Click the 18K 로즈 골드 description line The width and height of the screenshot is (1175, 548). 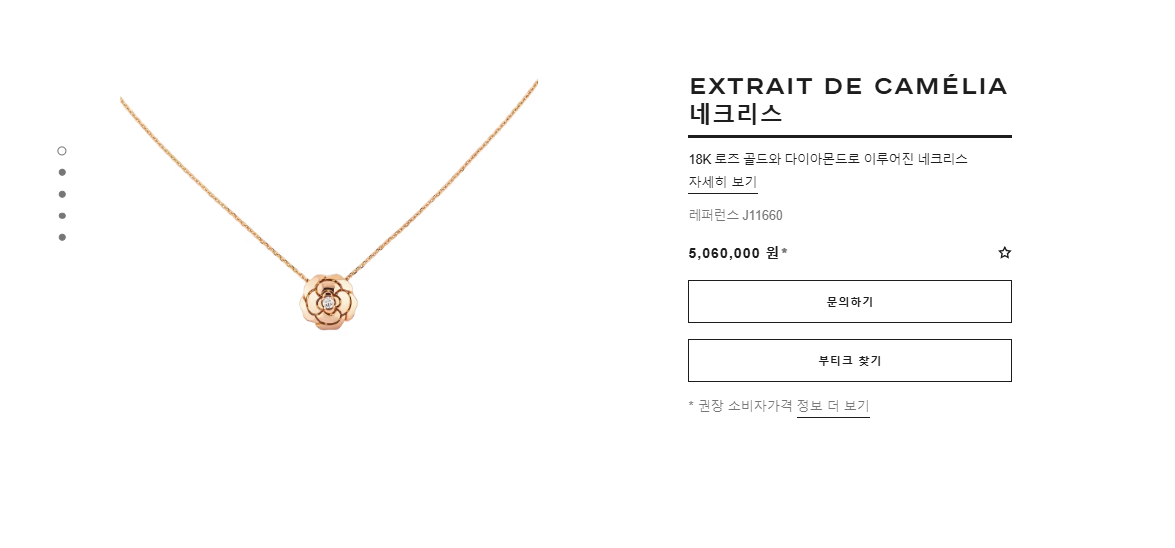[828, 159]
